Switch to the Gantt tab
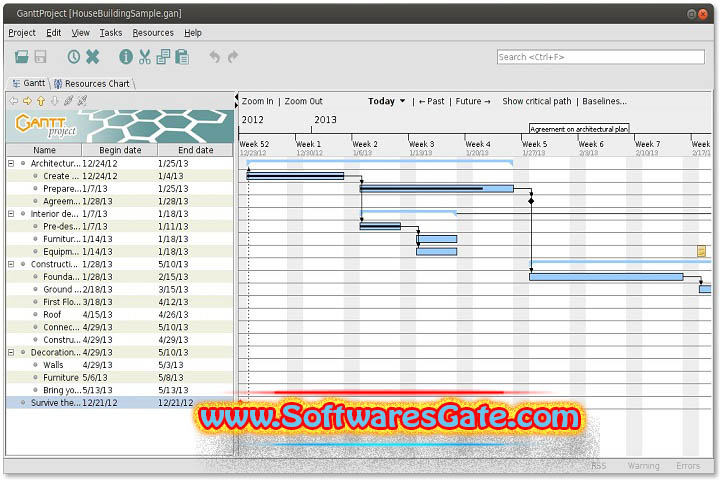Screen dimensions: 720x480 pyautogui.click(x=29, y=83)
